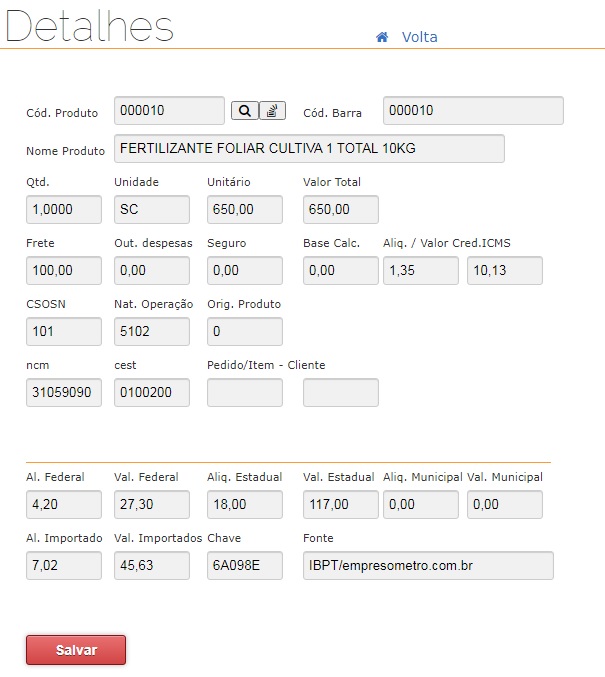Viewport: 605px width, 677px height.
Task: Click the magnifier search button beside Cód. Produto
Action: pyautogui.click(x=244, y=111)
